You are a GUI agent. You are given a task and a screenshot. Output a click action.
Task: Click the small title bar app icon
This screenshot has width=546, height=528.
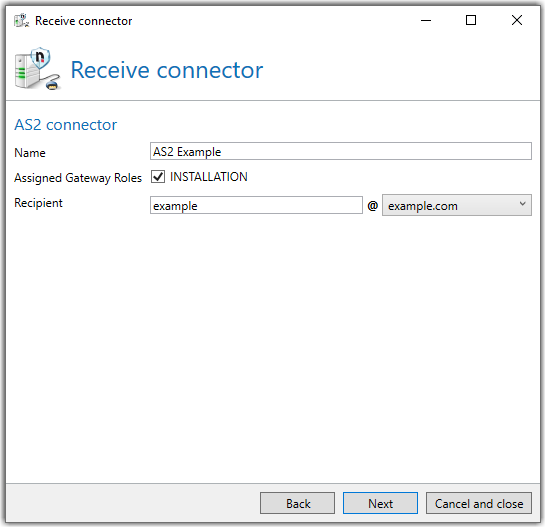[x=22, y=21]
